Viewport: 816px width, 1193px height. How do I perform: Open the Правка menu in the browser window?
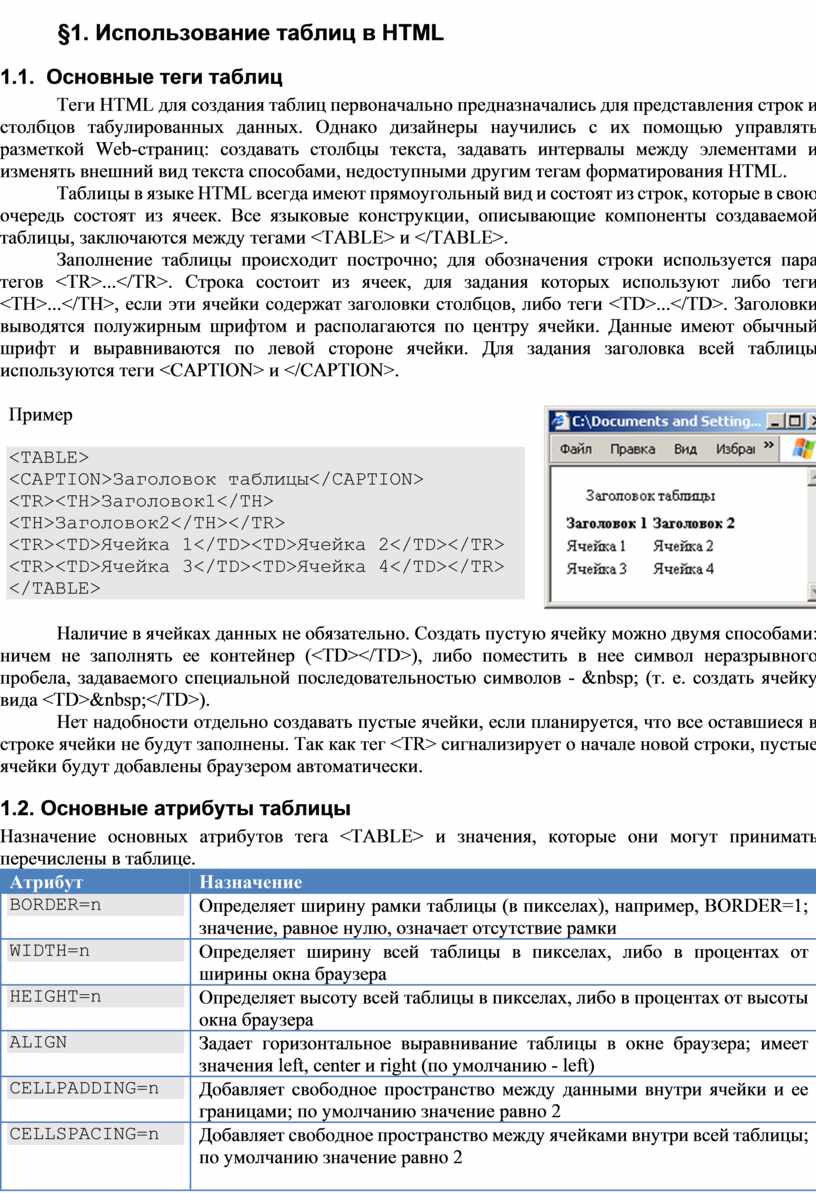pyautogui.click(x=633, y=449)
